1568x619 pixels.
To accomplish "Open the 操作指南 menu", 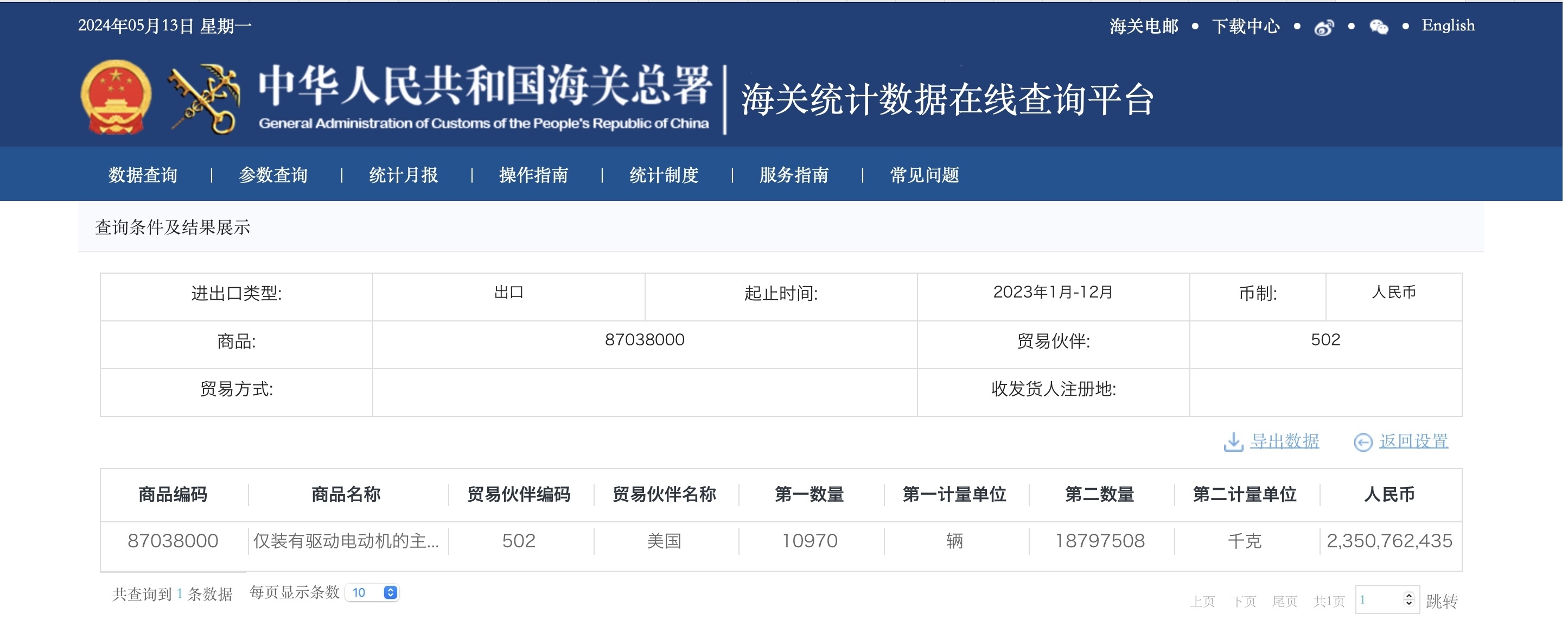I will (x=535, y=176).
